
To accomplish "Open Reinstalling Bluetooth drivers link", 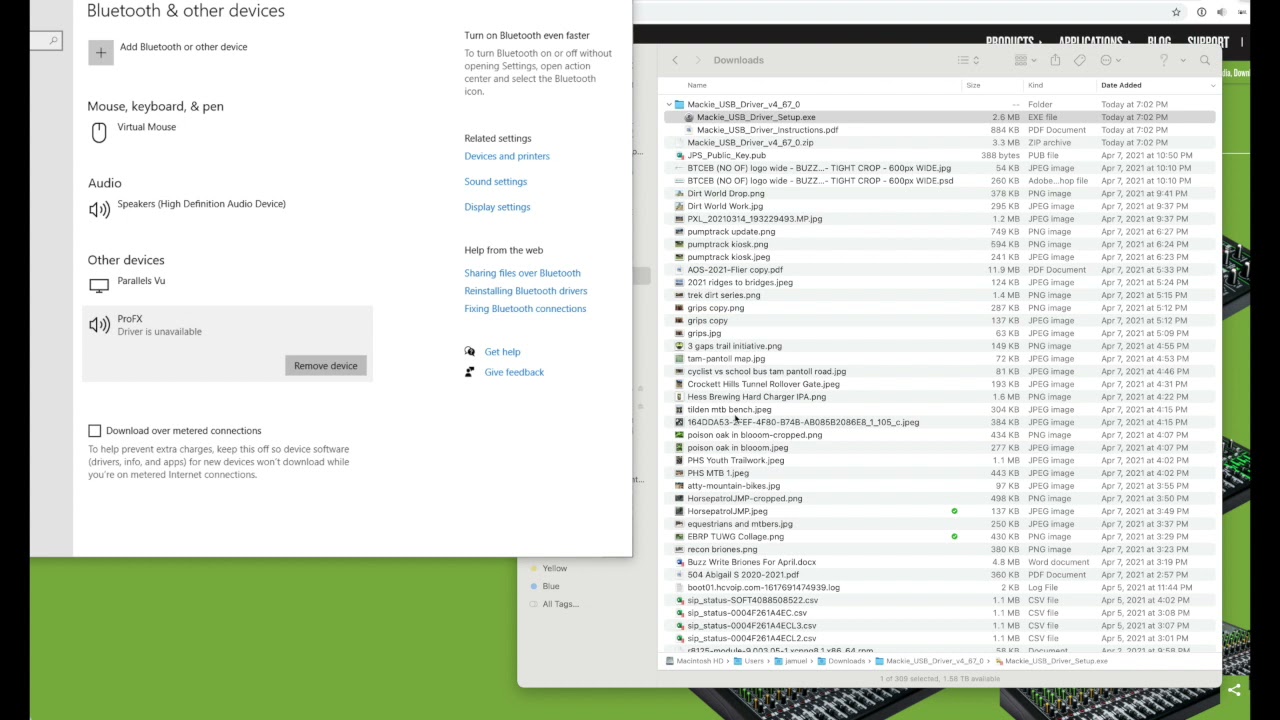I will point(525,291).
